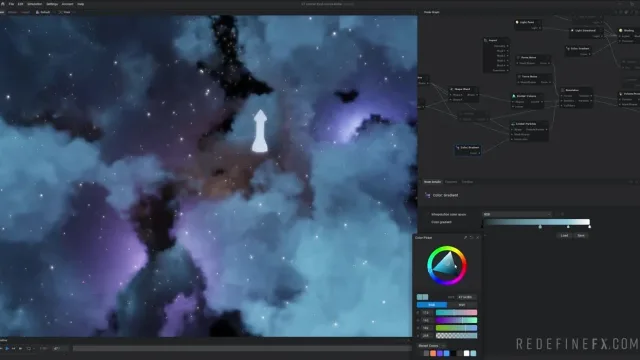Click the revert icon in Color Picker header
The image size is (640, 360).
click(x=471, y=238)
